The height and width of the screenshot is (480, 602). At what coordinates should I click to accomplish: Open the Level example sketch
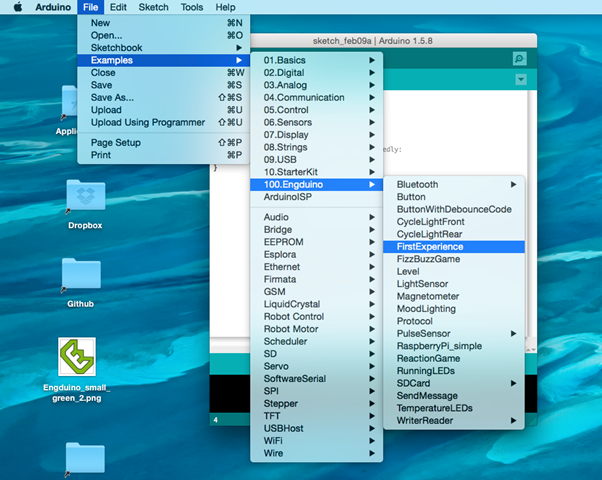click(x=454, y=271)
